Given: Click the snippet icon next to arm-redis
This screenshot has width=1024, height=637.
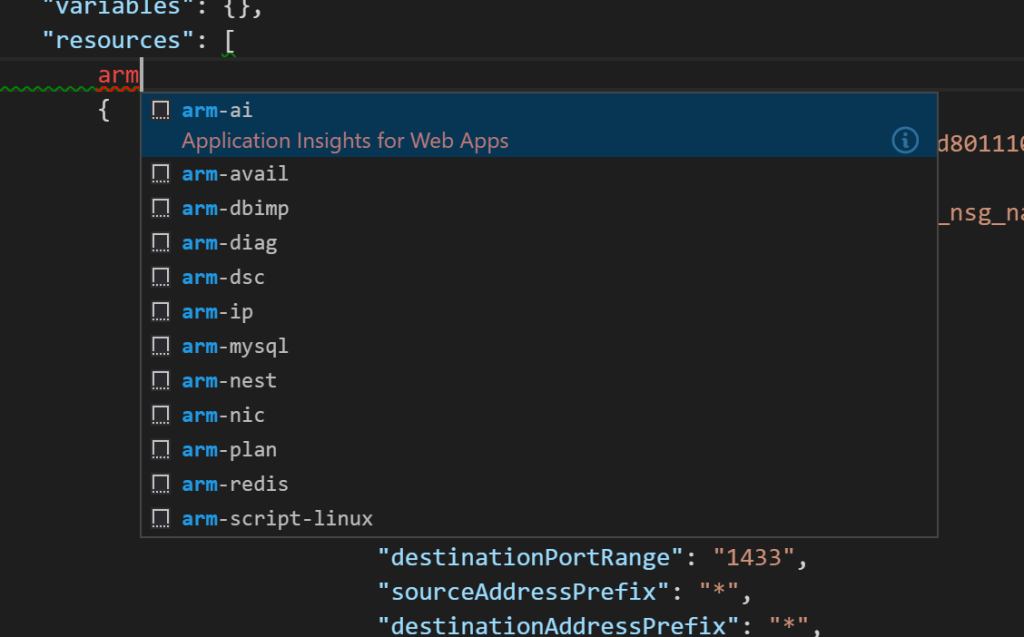Looking at the screenshot, I should pos(160,483).
